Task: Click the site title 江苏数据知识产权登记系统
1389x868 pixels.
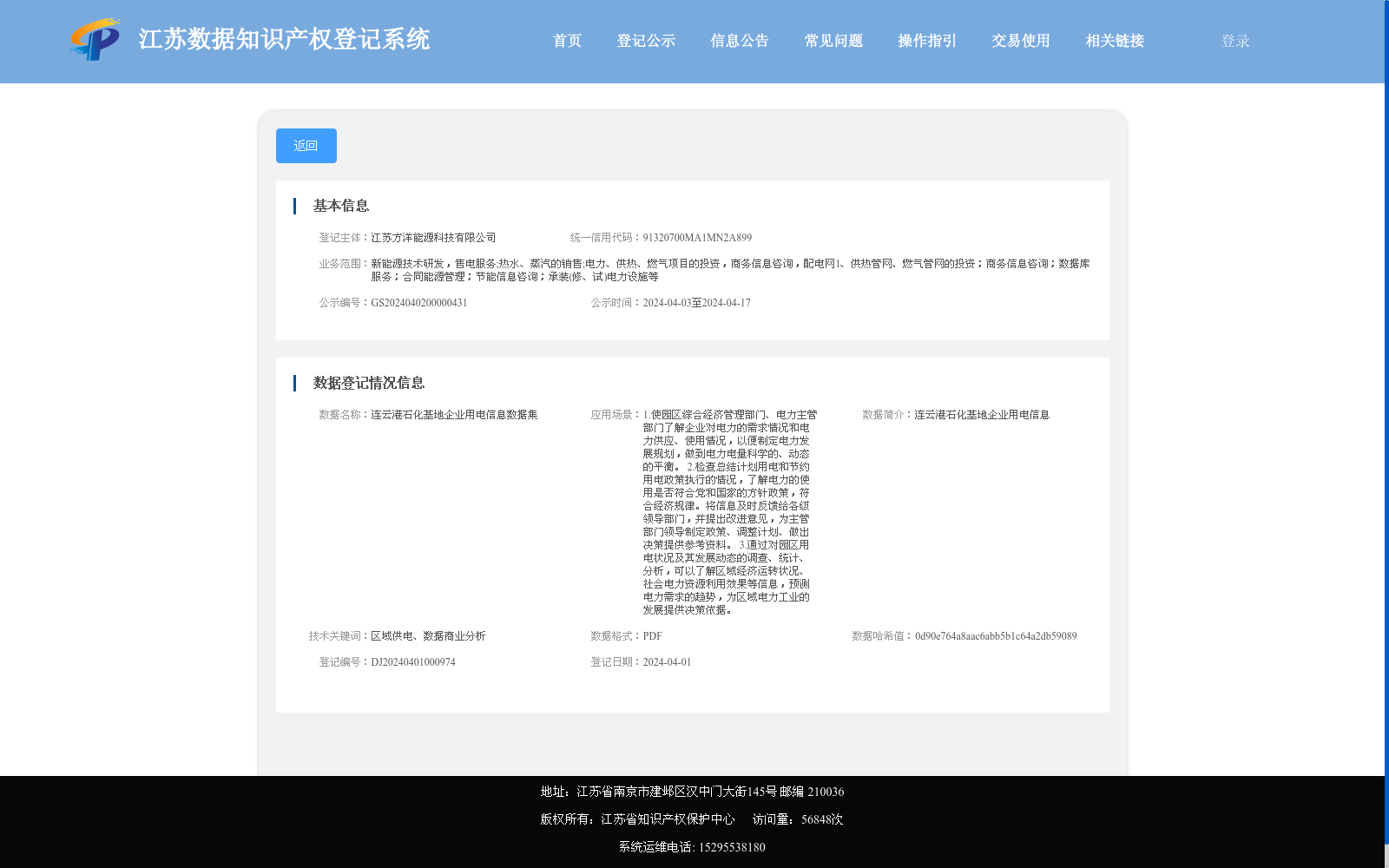Action: 284,39
